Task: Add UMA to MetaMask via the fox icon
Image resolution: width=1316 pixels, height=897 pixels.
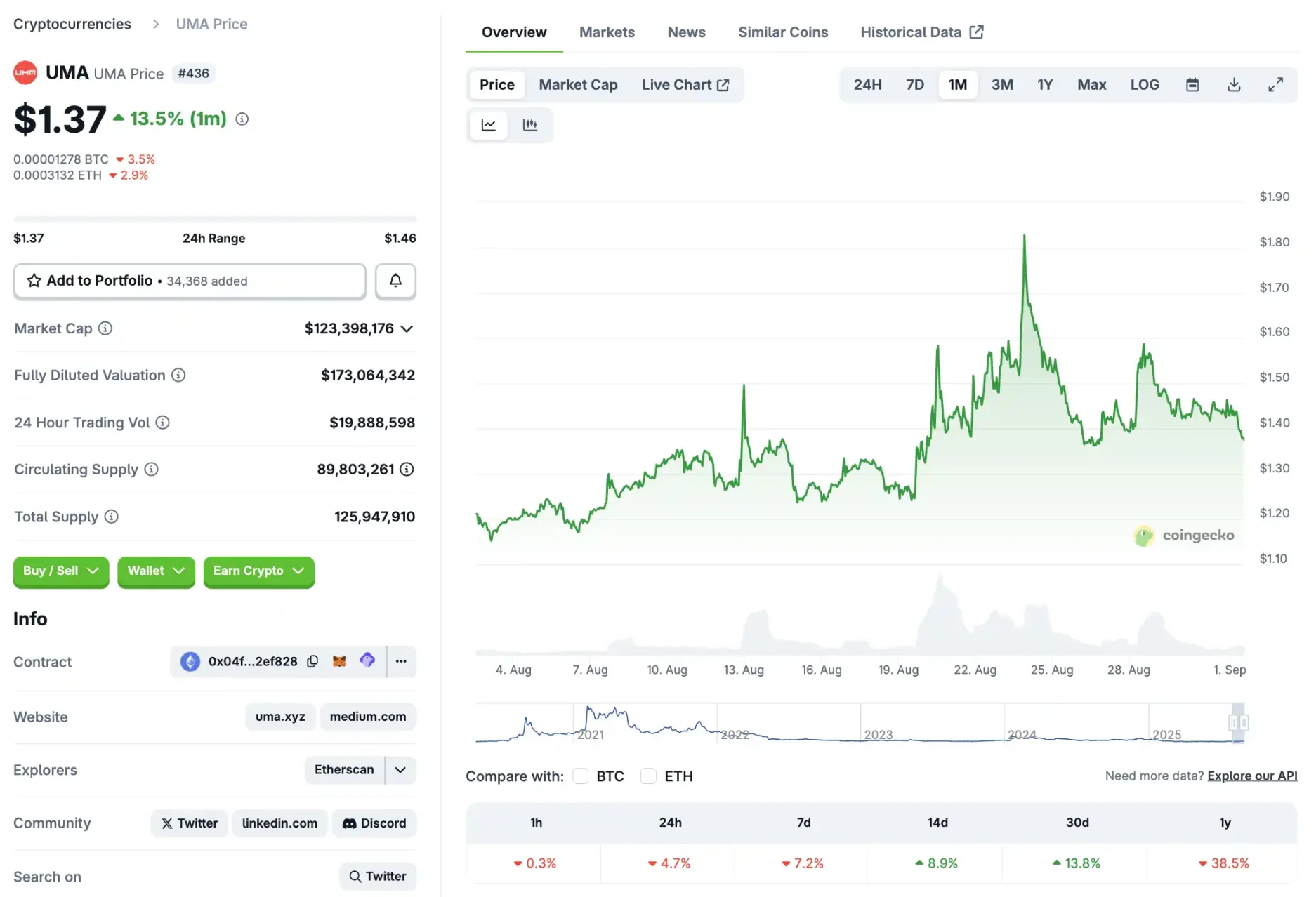Action: coord(339,660)
